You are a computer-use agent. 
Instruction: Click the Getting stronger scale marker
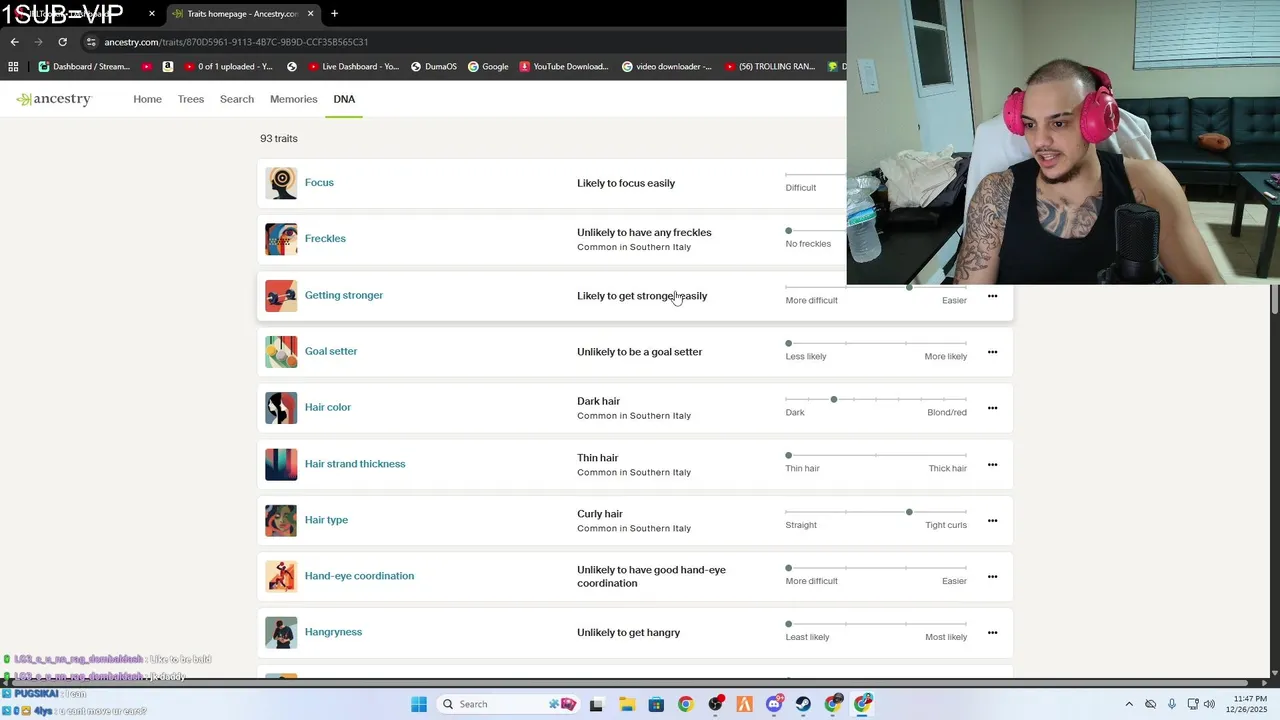(x=909, y=287)
